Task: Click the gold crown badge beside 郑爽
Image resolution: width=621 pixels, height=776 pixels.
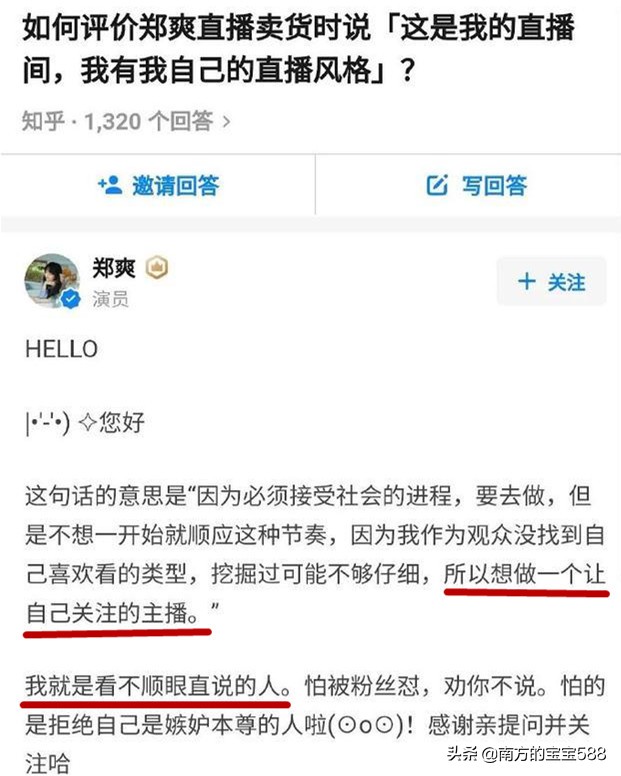Action: point(157,268)
